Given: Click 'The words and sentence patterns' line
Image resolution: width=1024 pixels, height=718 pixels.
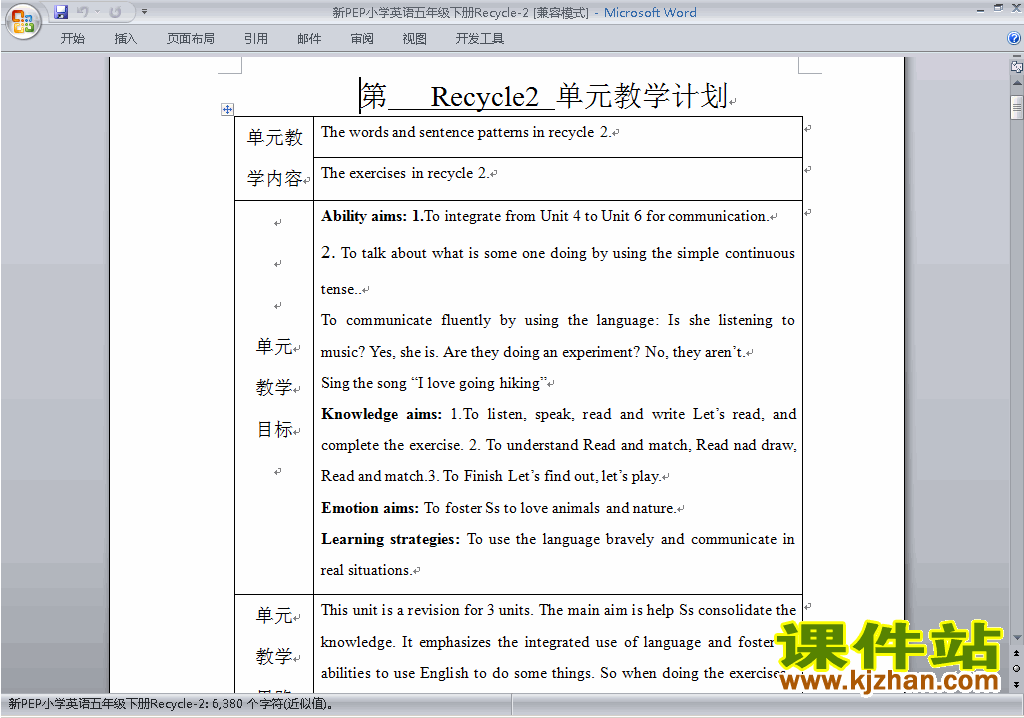Looking at the screenshot, I should (466, 132).
